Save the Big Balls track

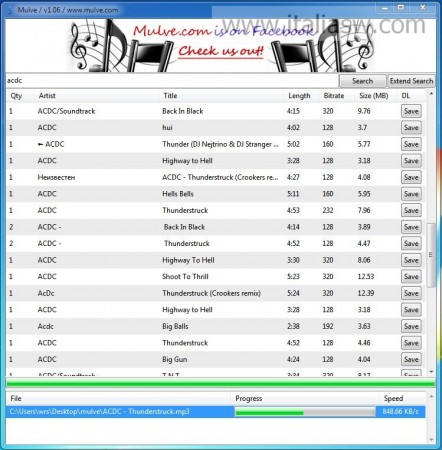(411, 326)
